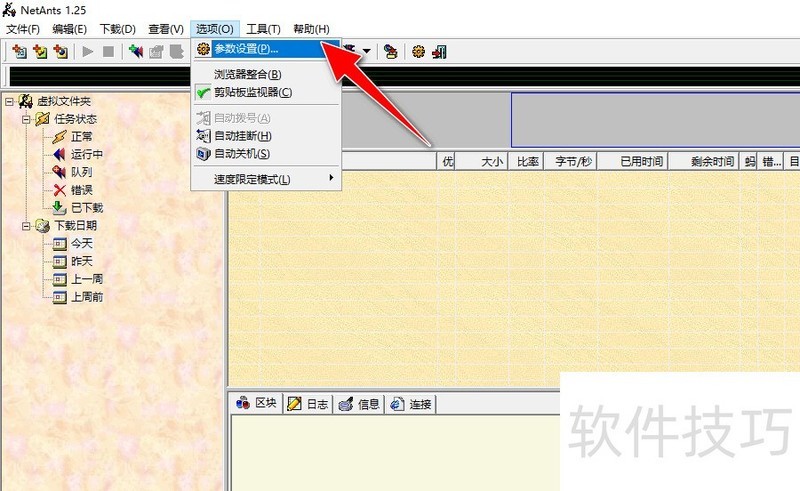Click the toolbar icon left of the gear

click(391, 52)
